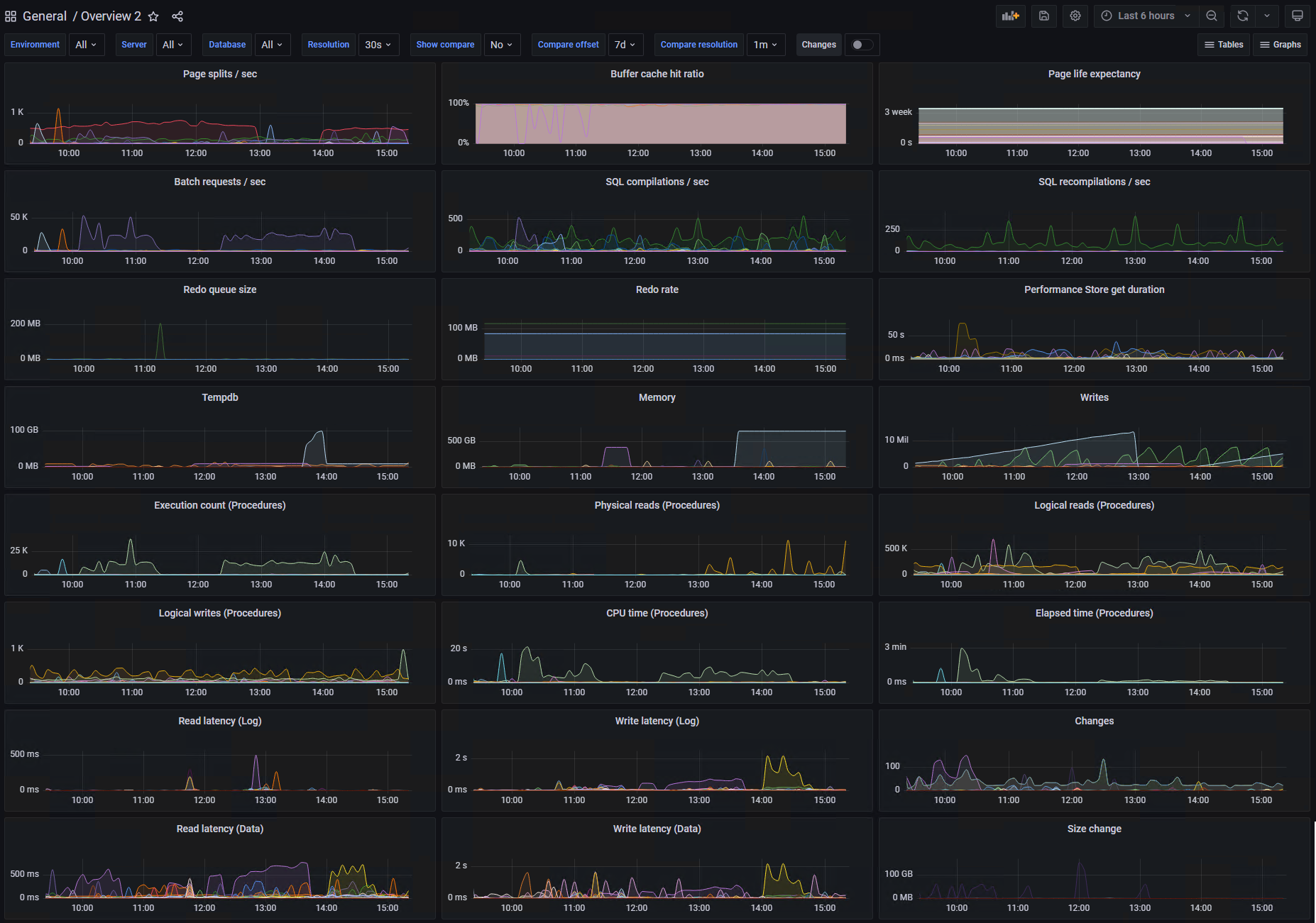Select the Graphs view

pyautogui.click(x=1280, y=44)
